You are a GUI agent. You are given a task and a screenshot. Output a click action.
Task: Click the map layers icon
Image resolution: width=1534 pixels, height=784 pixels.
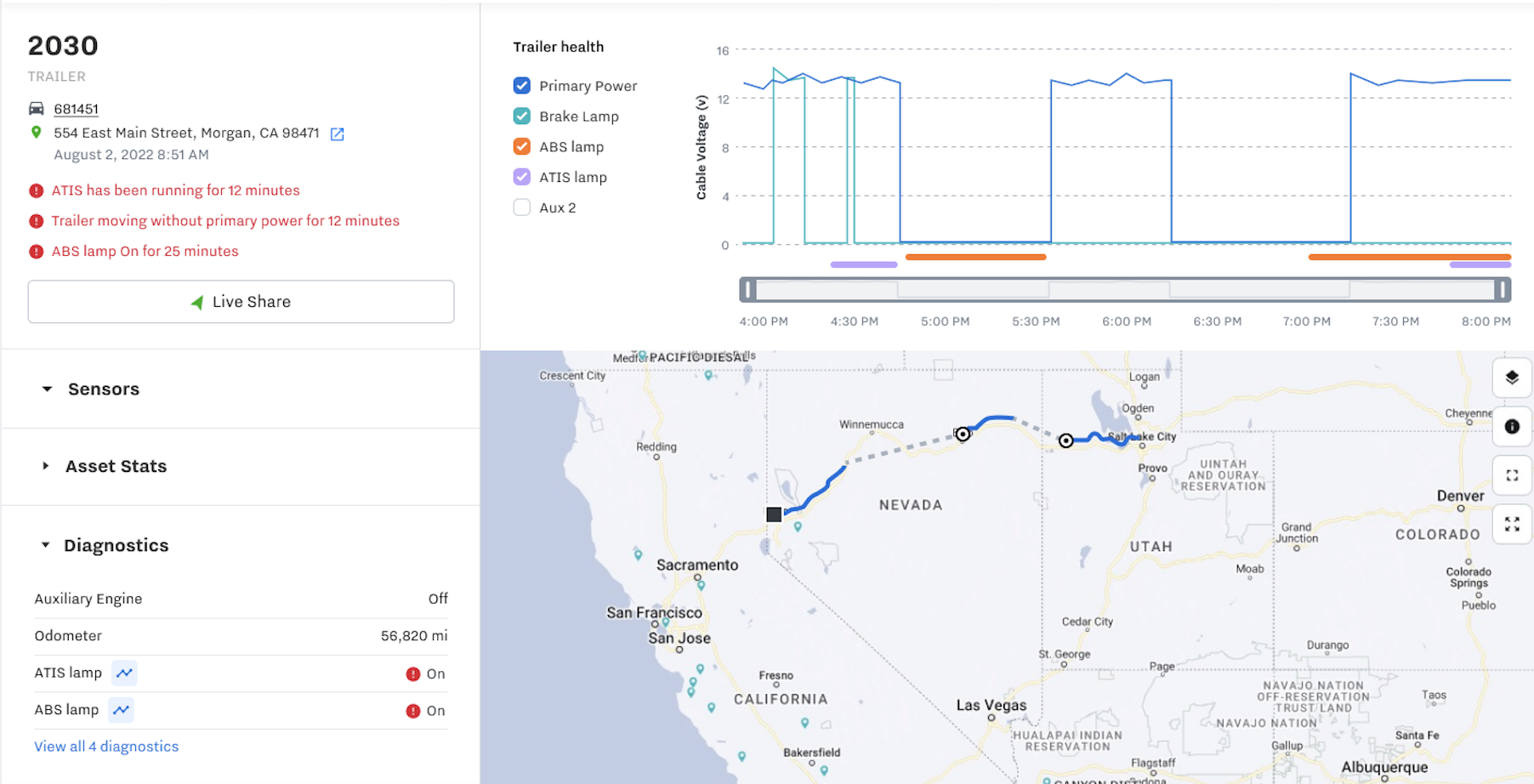[x=1511, y=378]
